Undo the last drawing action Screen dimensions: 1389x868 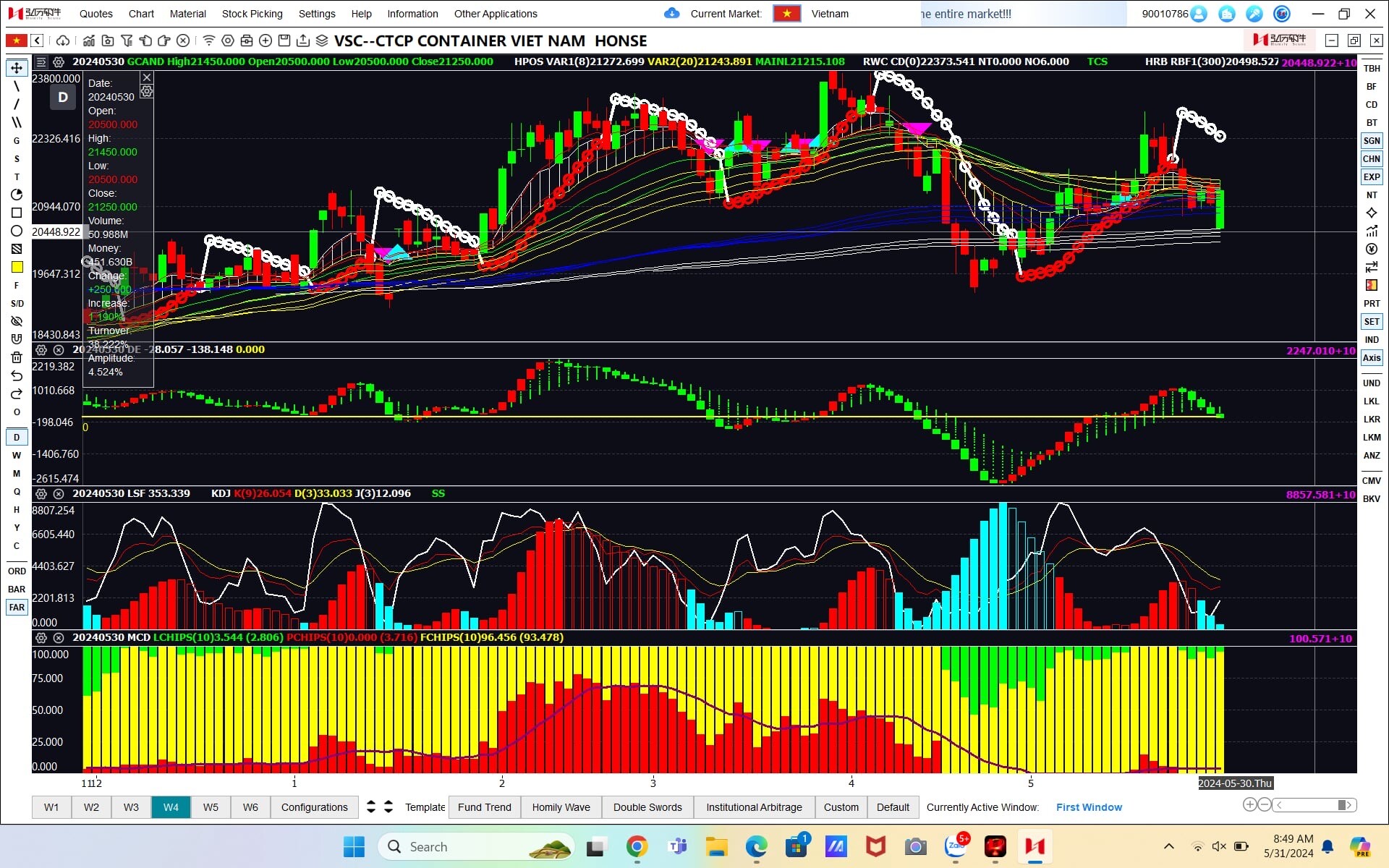point(17,375)
